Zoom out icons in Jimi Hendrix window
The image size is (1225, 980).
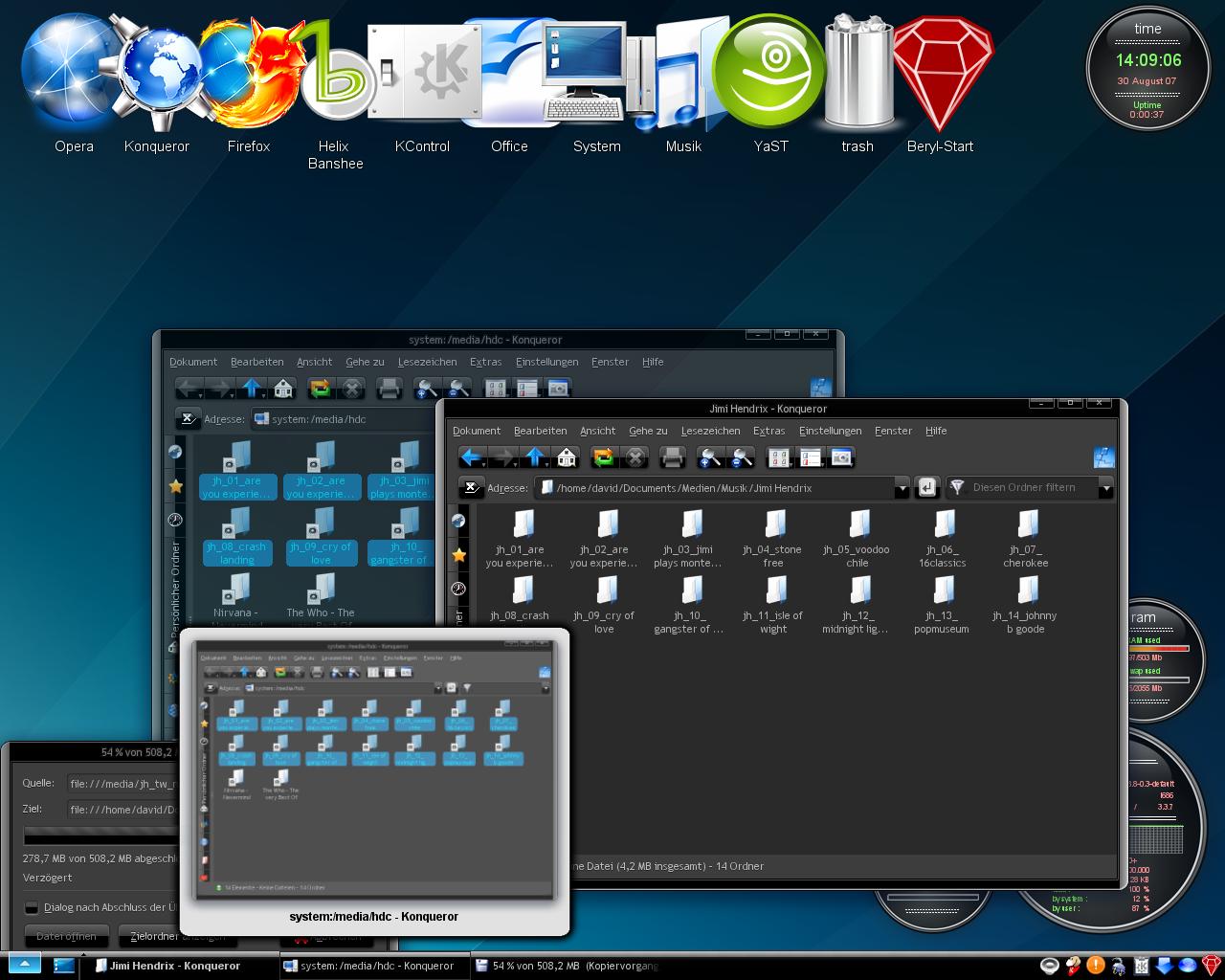742,457
